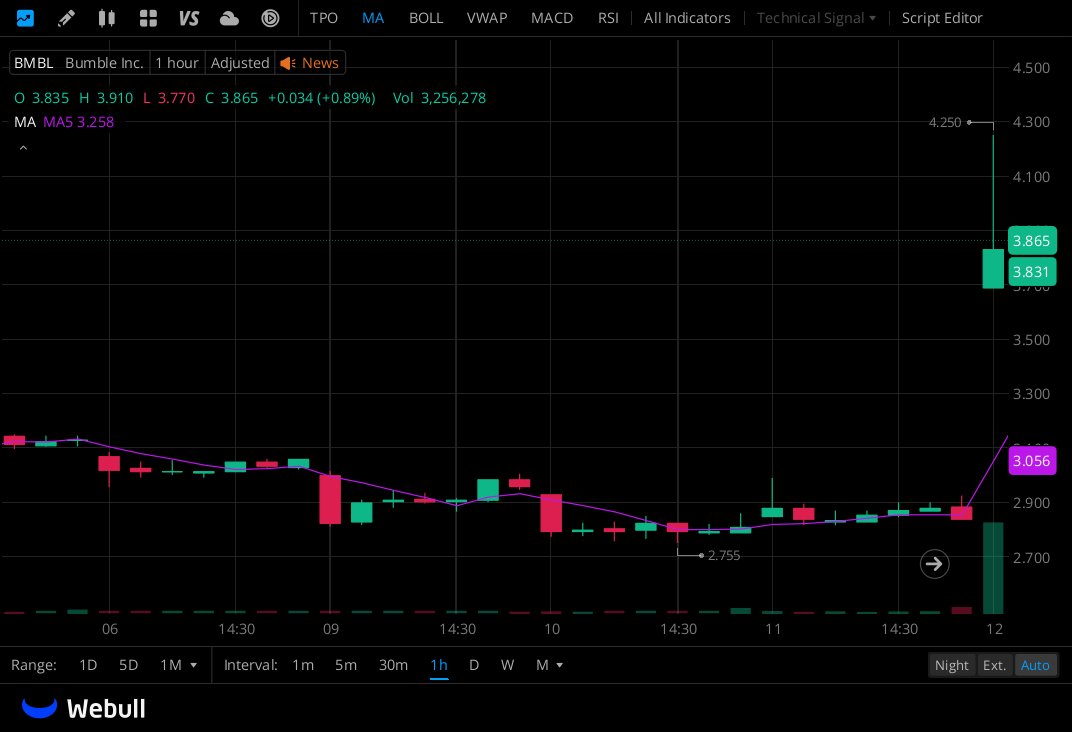Select Auto session mode
The height and width of the screenshot is (732, 1072).
pyautogui.click(x=1035, y=665)
